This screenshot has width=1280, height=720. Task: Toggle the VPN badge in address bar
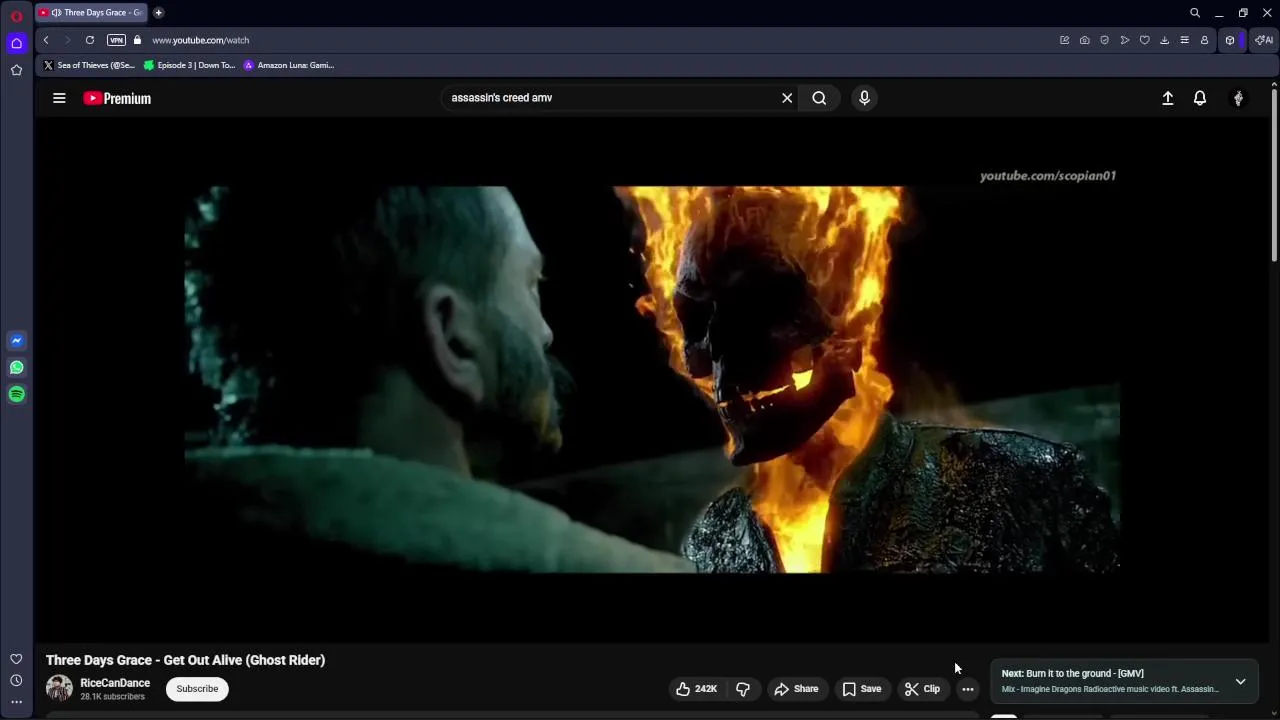click(117, 40)
